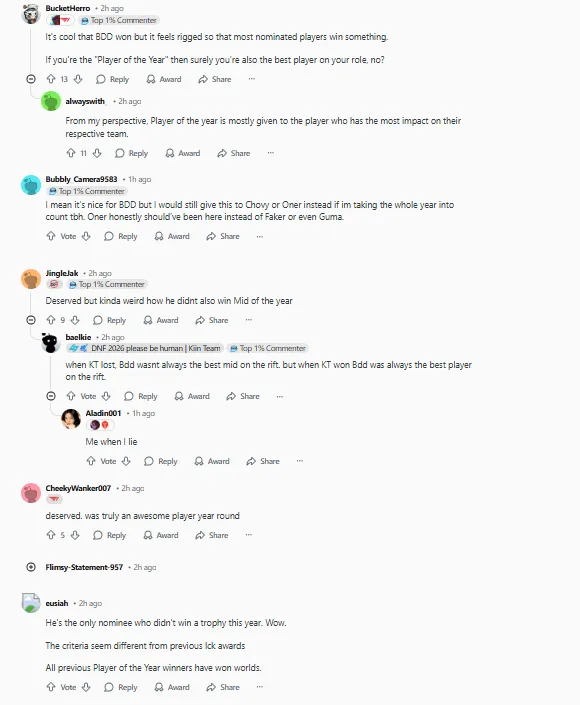Collapse baelkie's reply thread

click(x=51, y=396)
